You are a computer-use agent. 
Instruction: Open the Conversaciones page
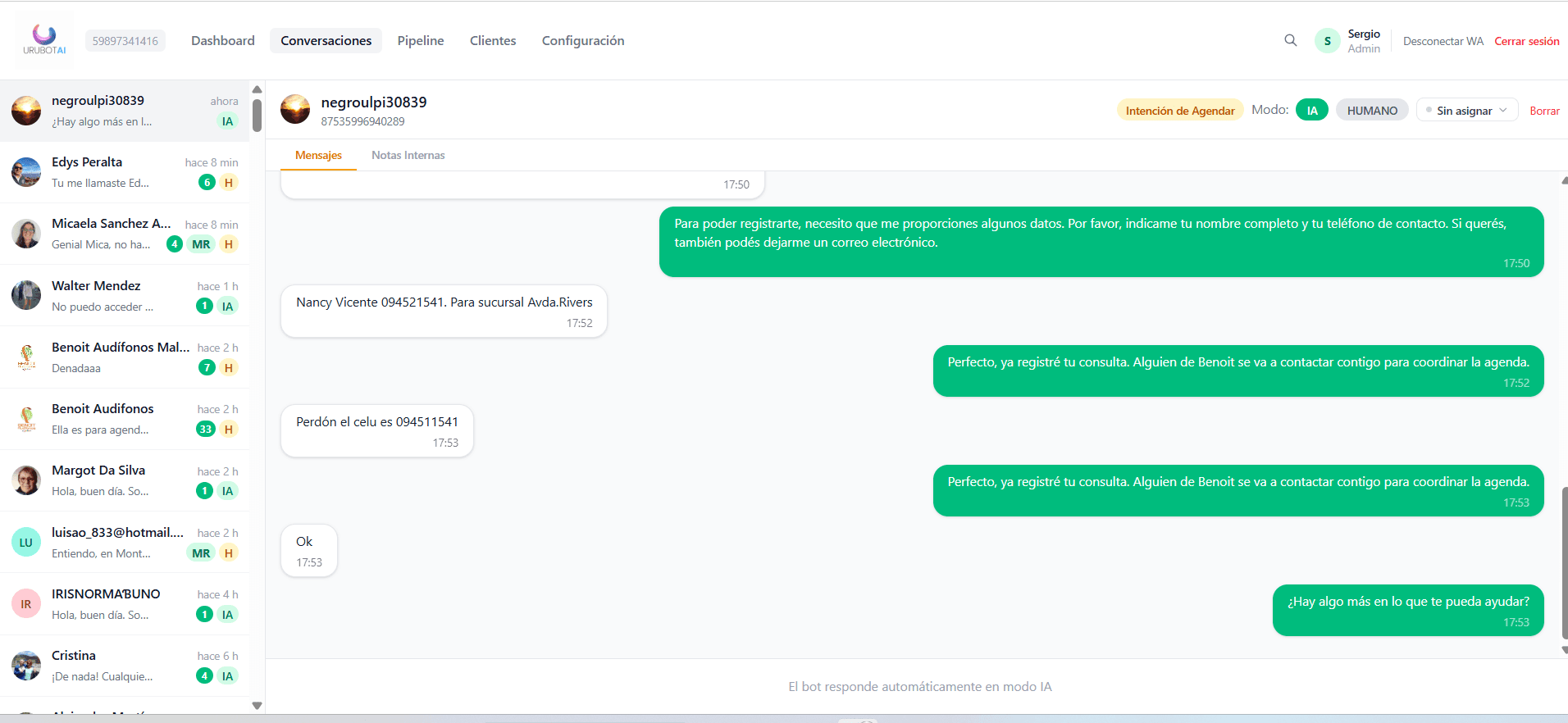pyautogui.click(x=326, y=40)
